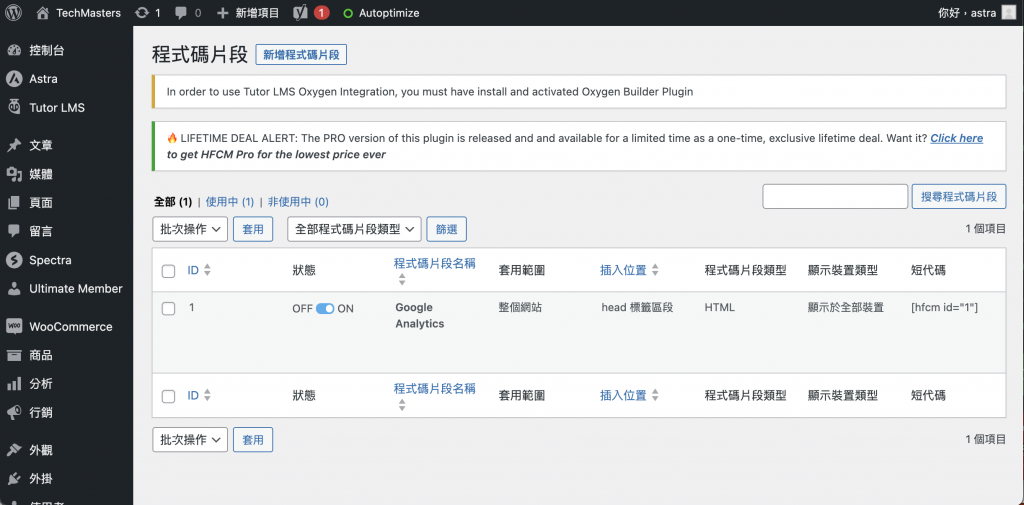Click bottom 套用 apply button
1024x505 pixels.
253,440
